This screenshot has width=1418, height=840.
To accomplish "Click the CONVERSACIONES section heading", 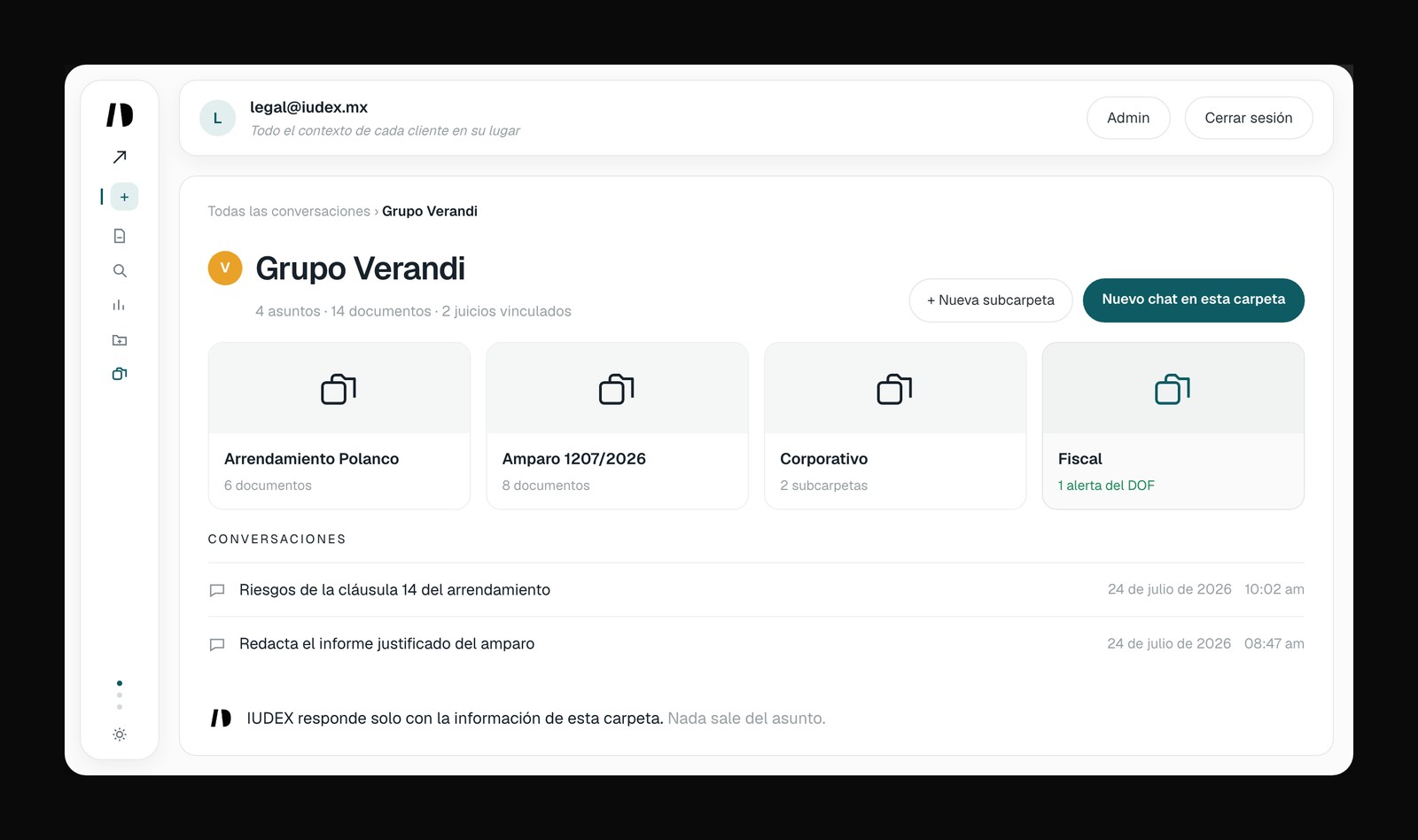I will pos(277,539).
